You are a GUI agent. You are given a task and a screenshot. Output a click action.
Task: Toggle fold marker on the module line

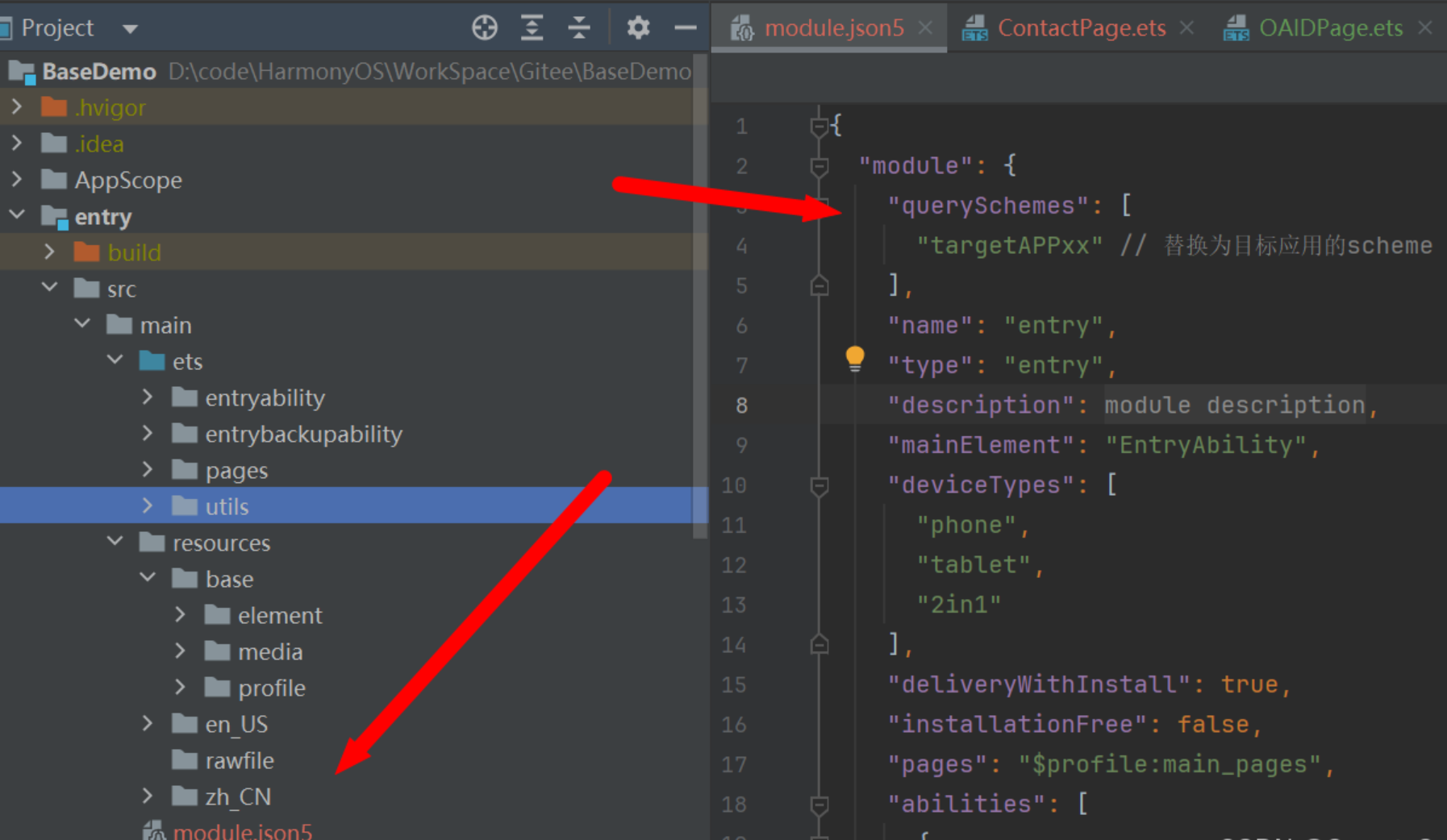(819, 167)
